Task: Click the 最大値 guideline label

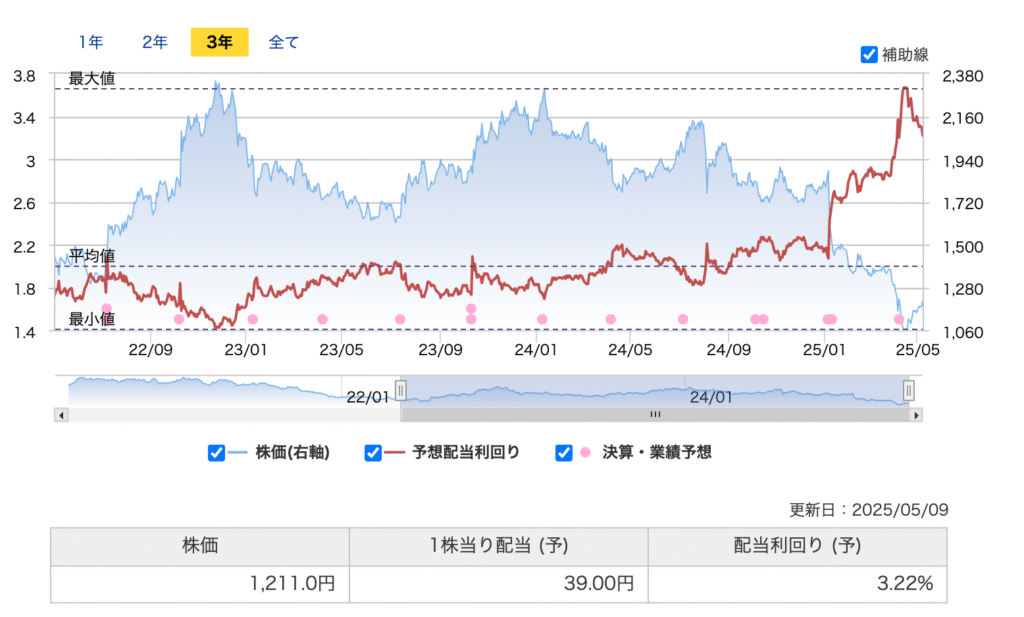Action: coord(92,78)
